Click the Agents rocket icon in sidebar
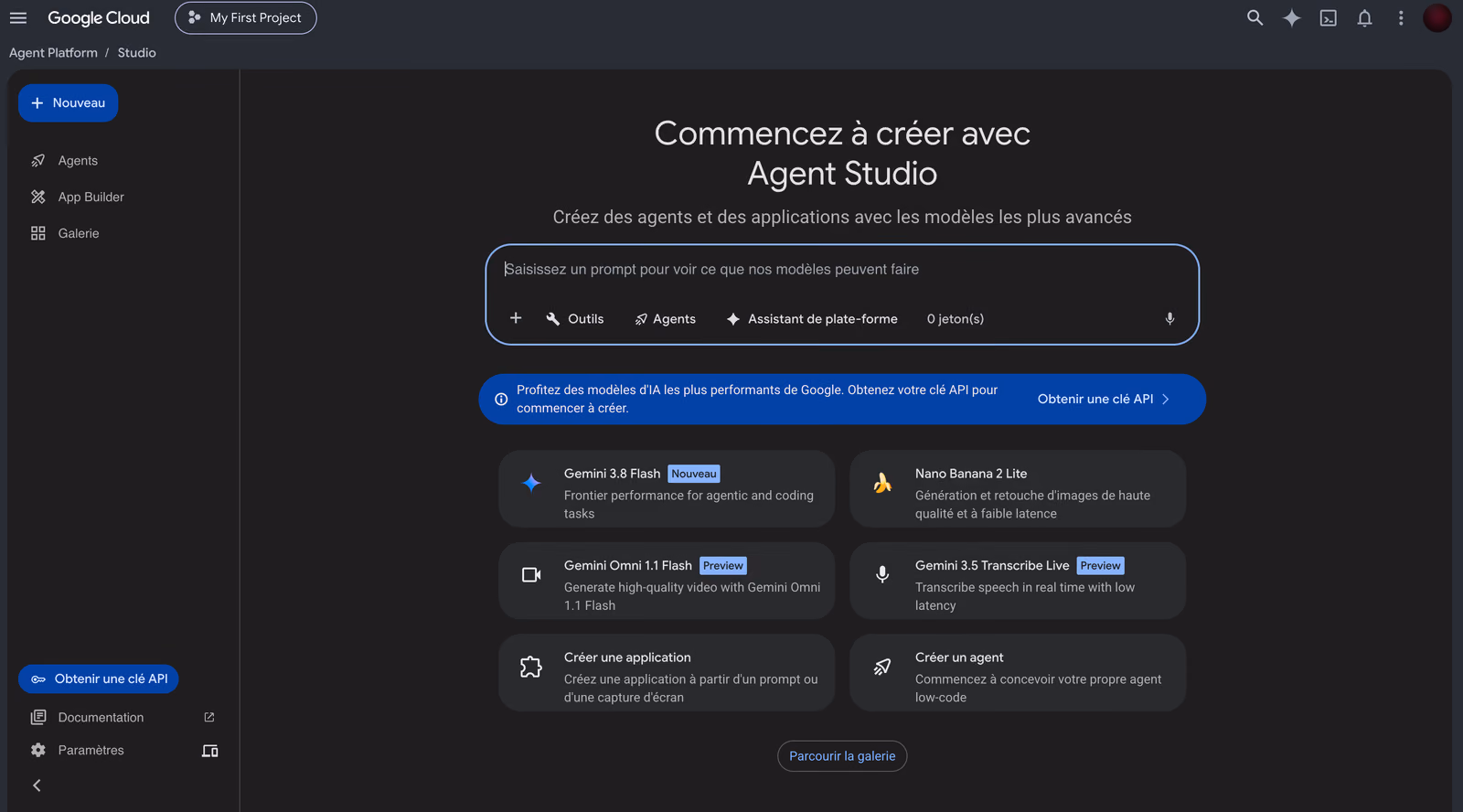Viewport: 1463px width, 812px height. click(37, 160)
